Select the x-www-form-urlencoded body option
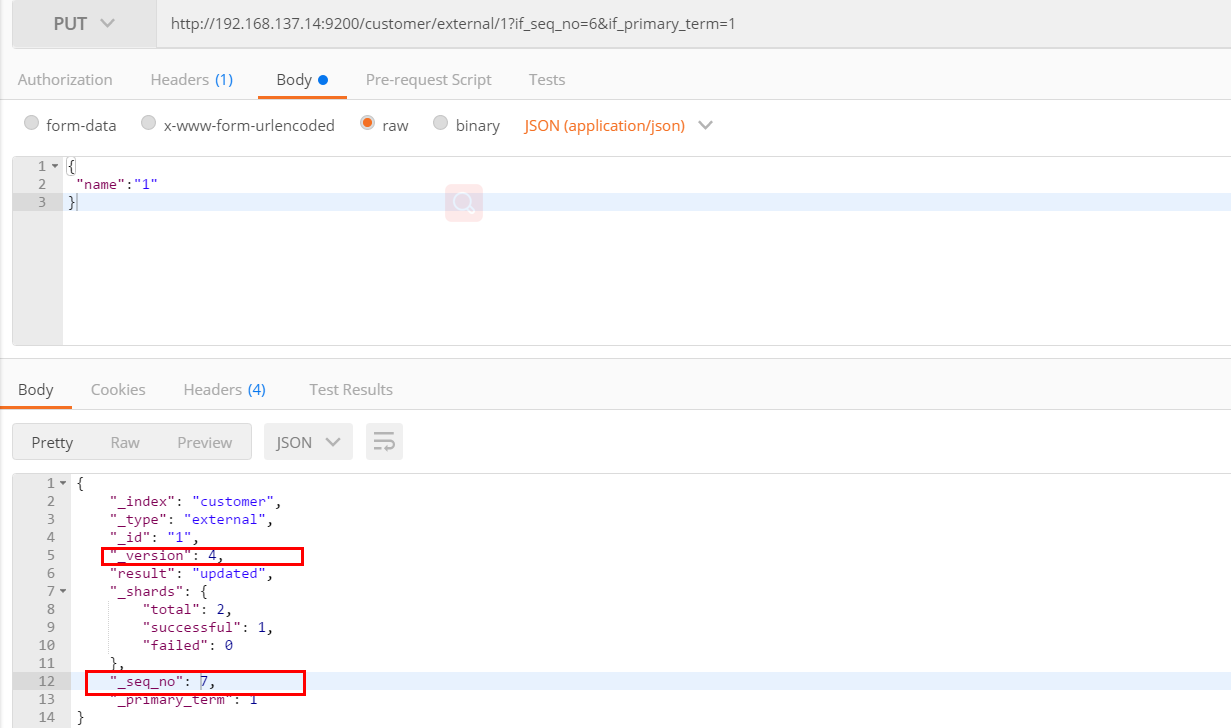 click(149, 124)
